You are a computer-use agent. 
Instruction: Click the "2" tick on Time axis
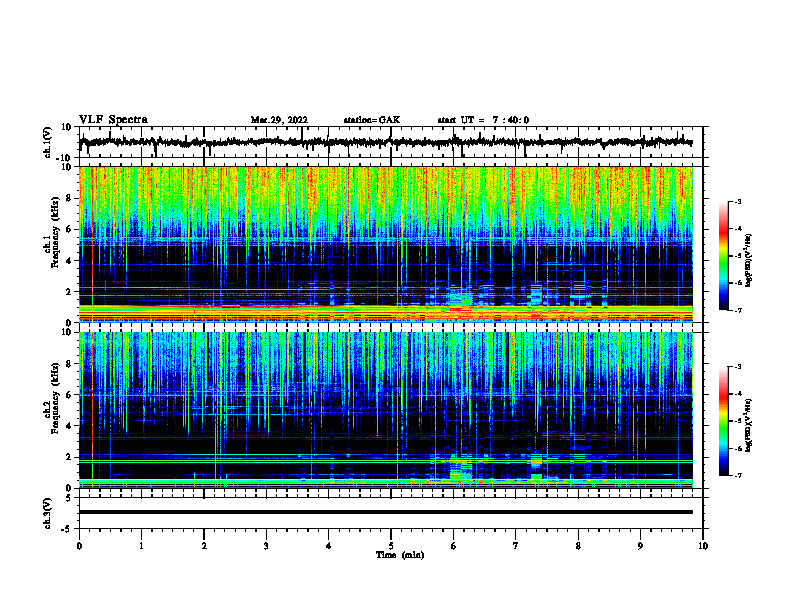pos(204,546)
